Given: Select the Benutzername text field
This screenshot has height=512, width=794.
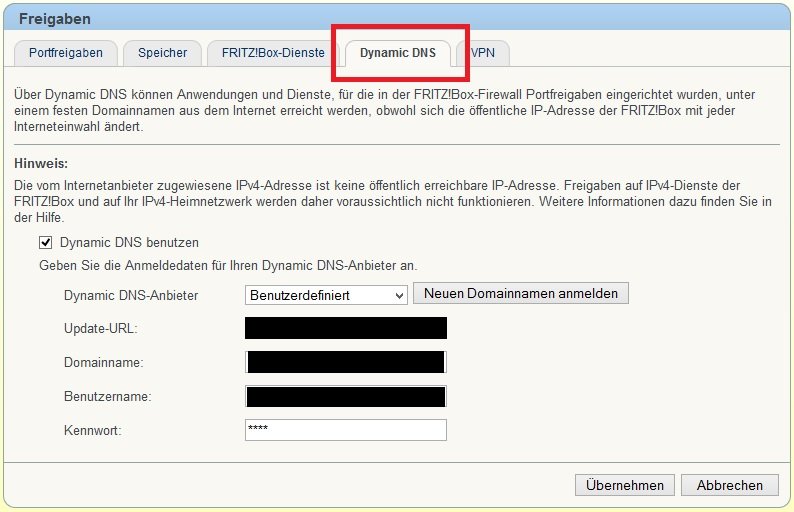Looking at the screenshot, I should pyautogui.click(x=346, y=396).
